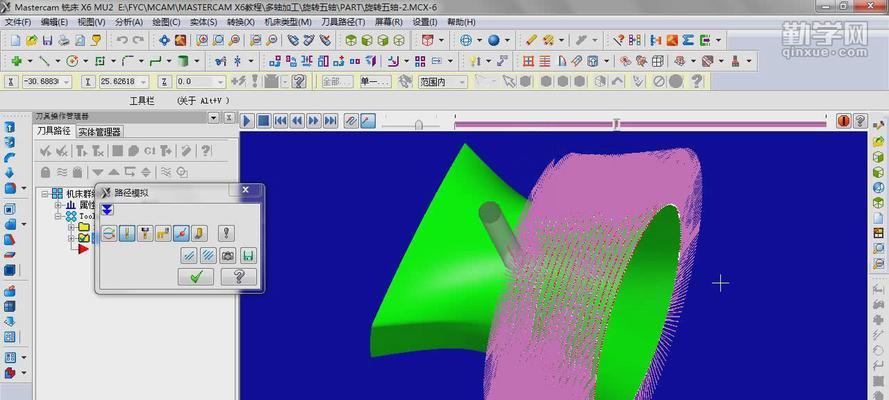Image resolution: width=889 pixels, height=400 pixels.
Task: Switch to 刀具路径 tab
Action: (x=54, y=131)
